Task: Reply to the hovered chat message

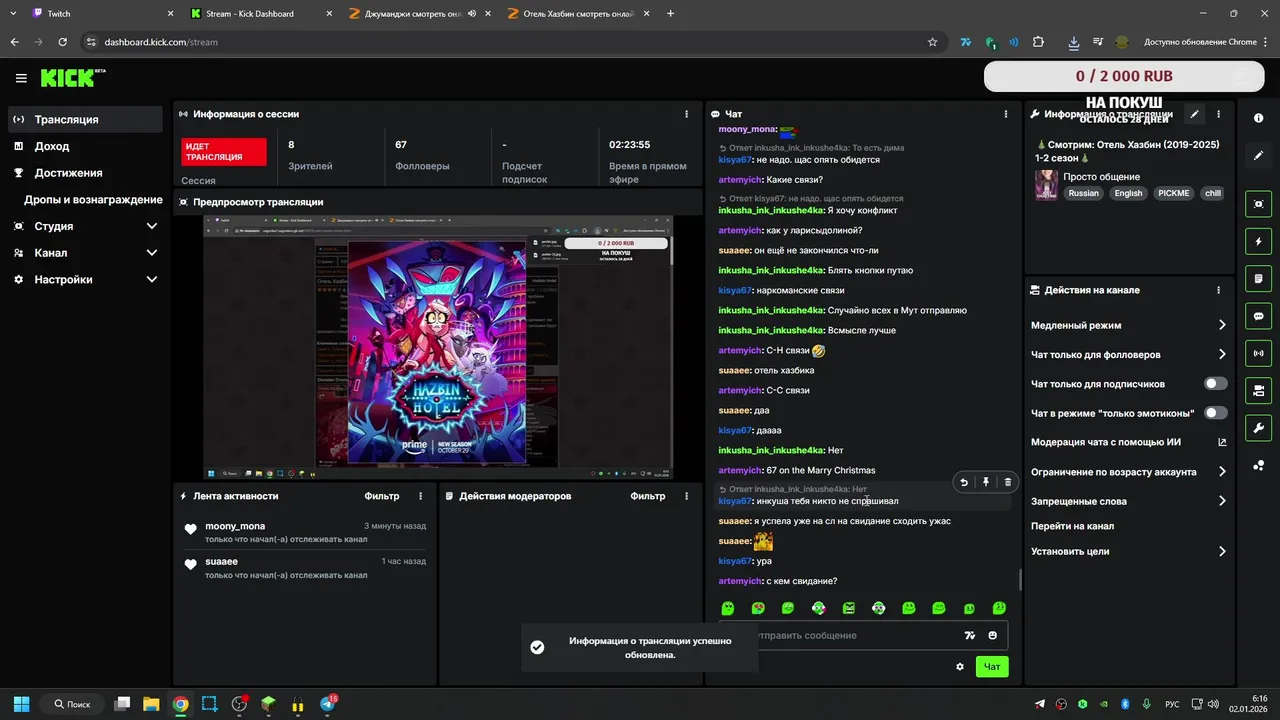Action: (x=964, y=482)
